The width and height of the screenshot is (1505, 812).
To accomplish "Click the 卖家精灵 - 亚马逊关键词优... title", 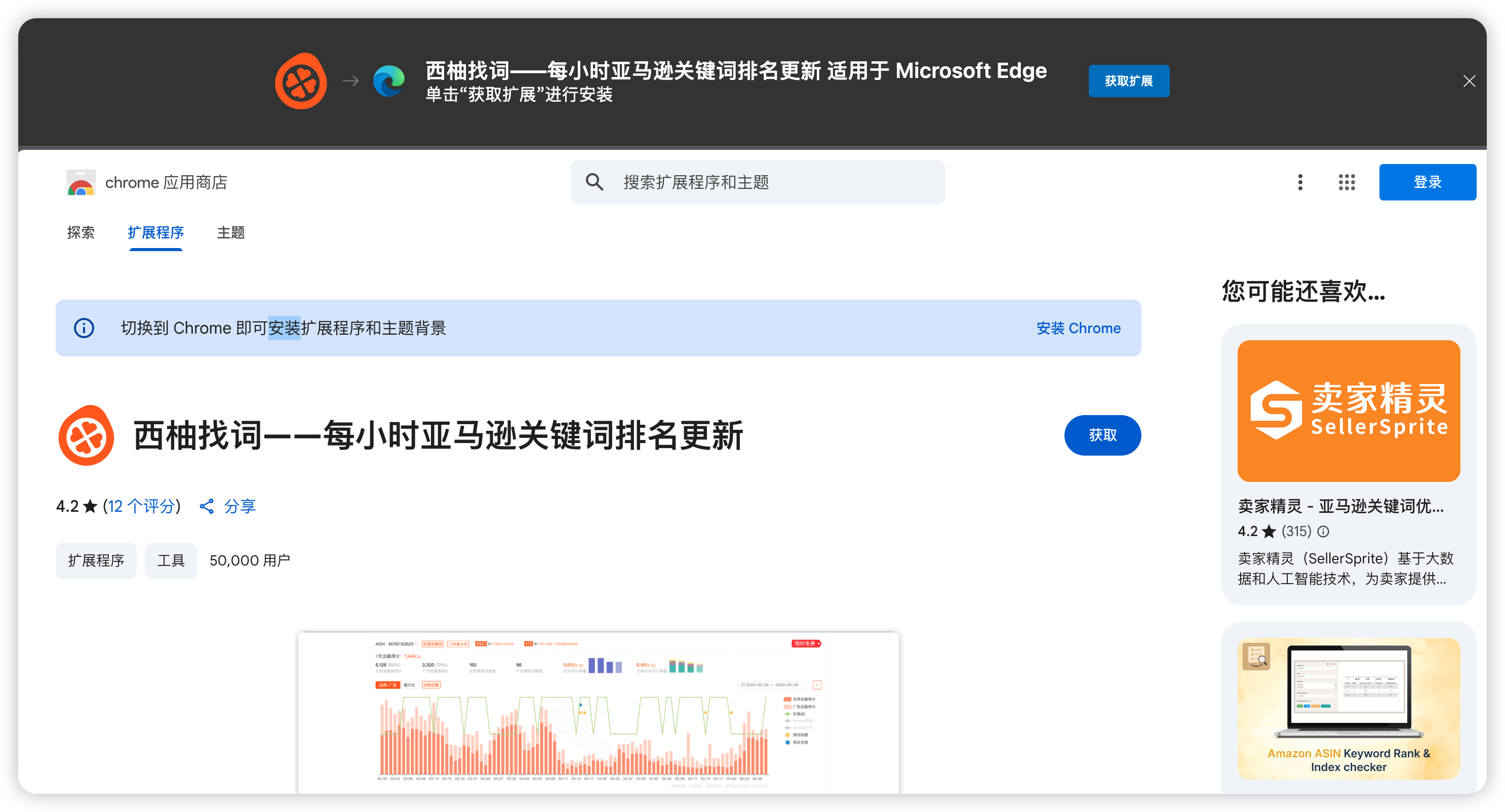I will click(1341, 506).
